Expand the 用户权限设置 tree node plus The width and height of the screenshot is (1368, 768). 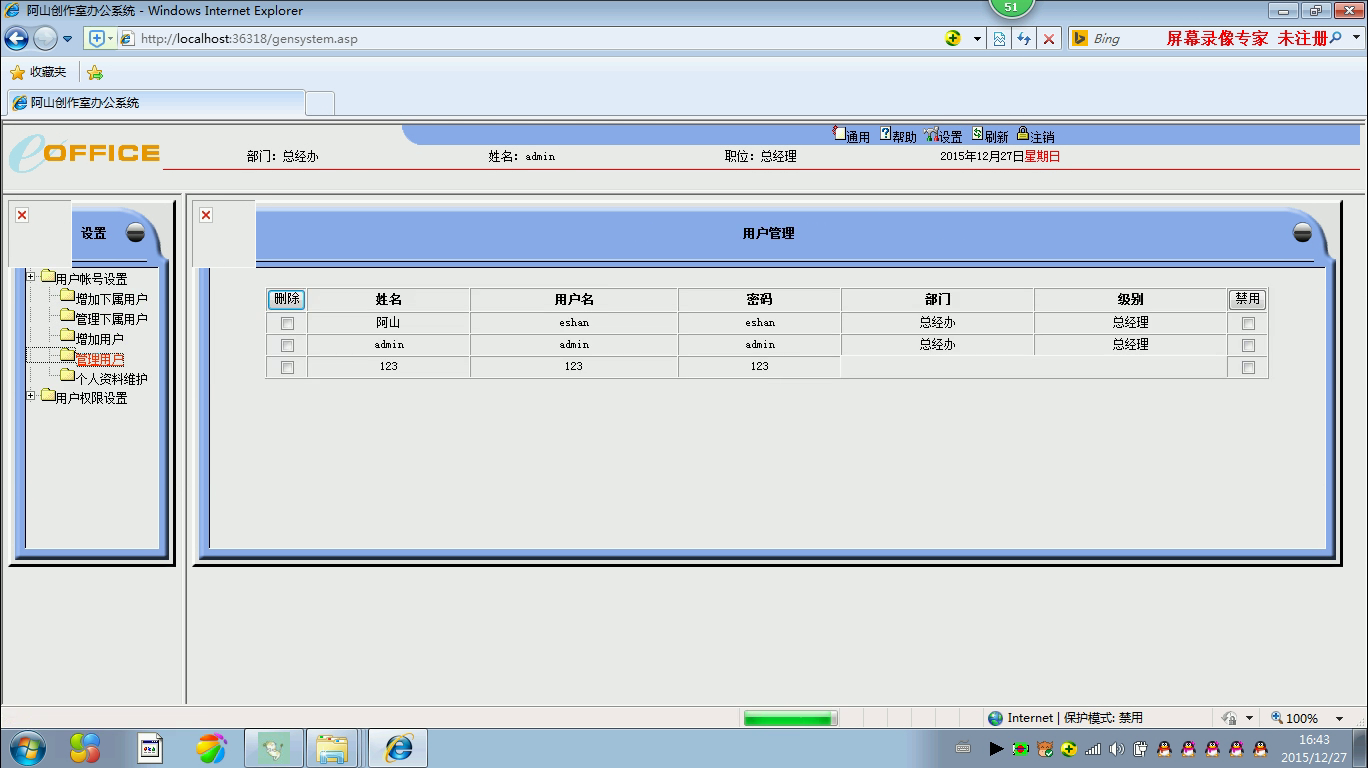click(x=31, y=395)
